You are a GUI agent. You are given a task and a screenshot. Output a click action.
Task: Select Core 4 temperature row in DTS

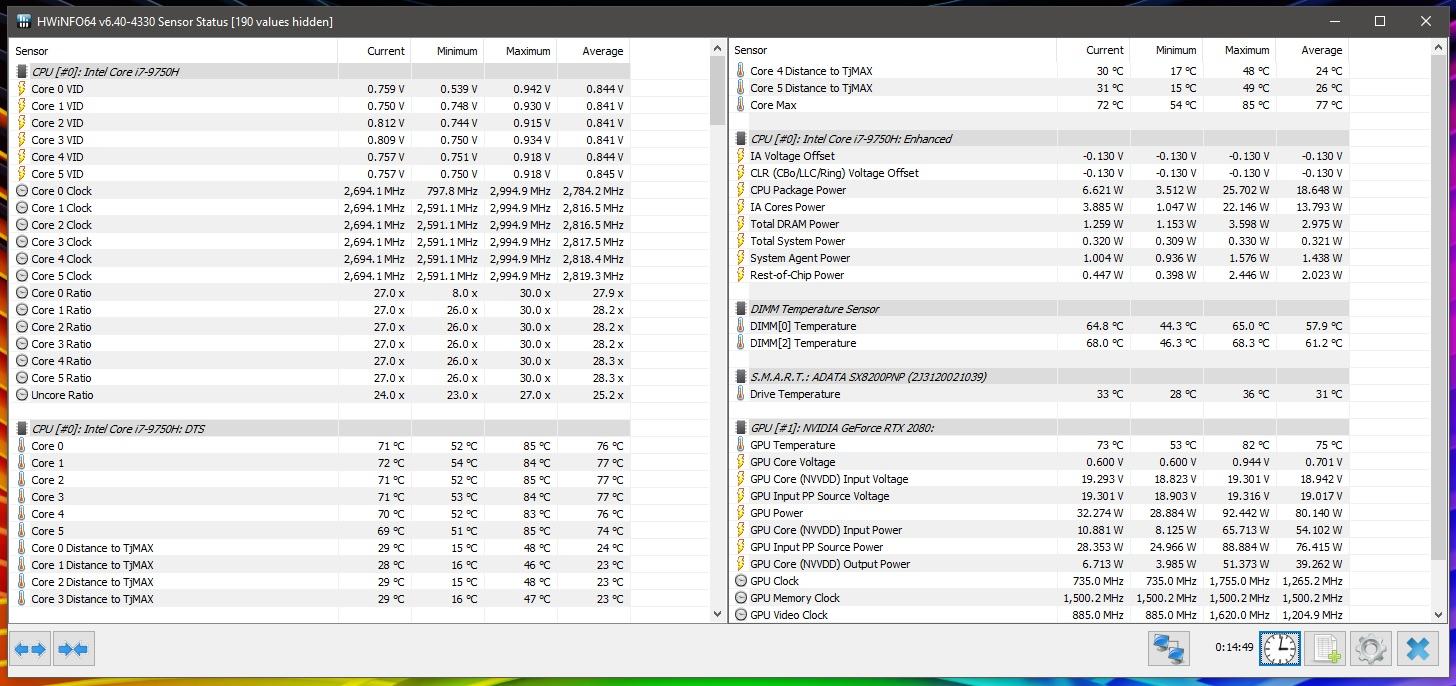pyautogui.click(x=320, y=514)
